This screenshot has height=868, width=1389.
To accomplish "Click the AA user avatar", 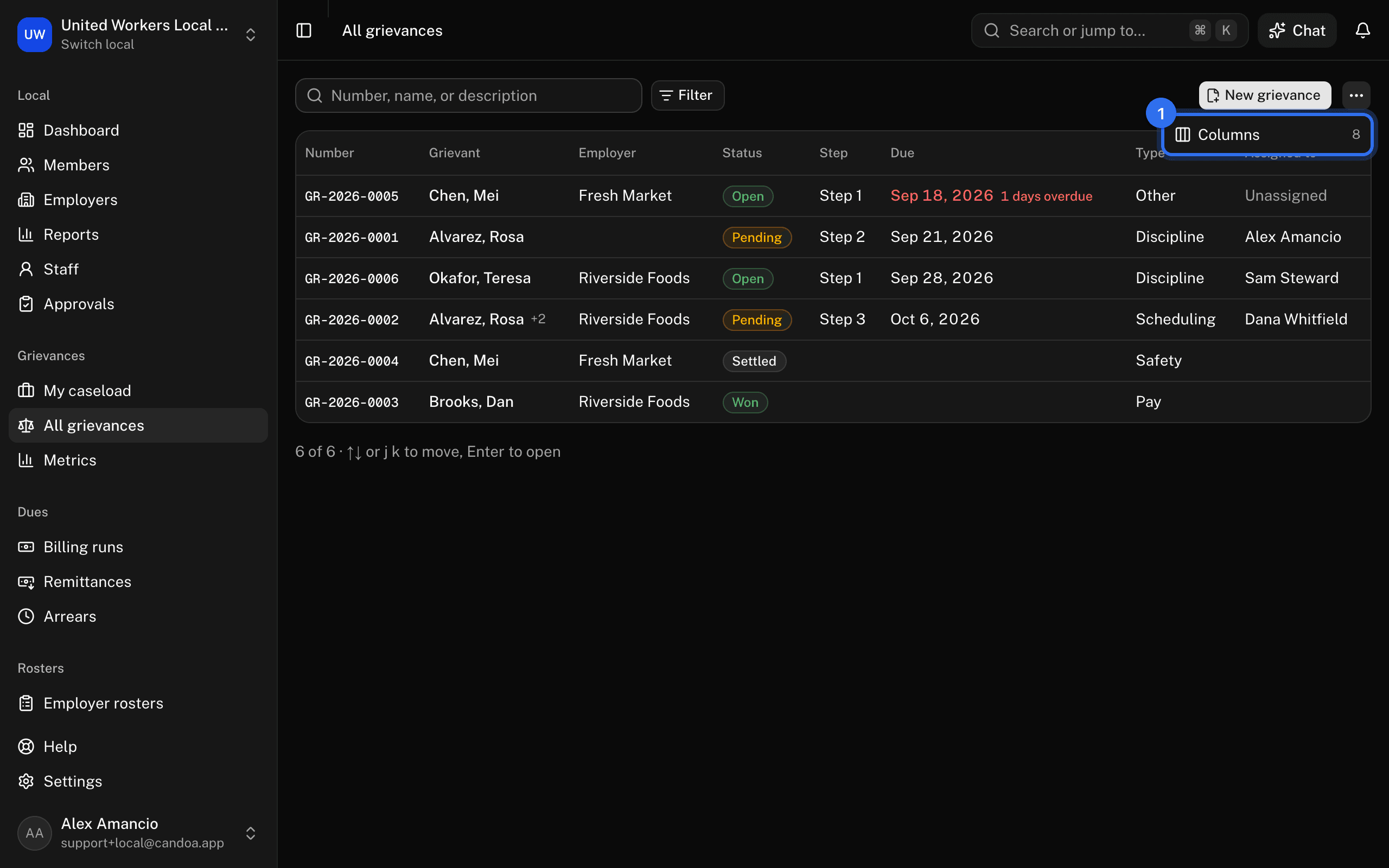I will tap(34, 833).
